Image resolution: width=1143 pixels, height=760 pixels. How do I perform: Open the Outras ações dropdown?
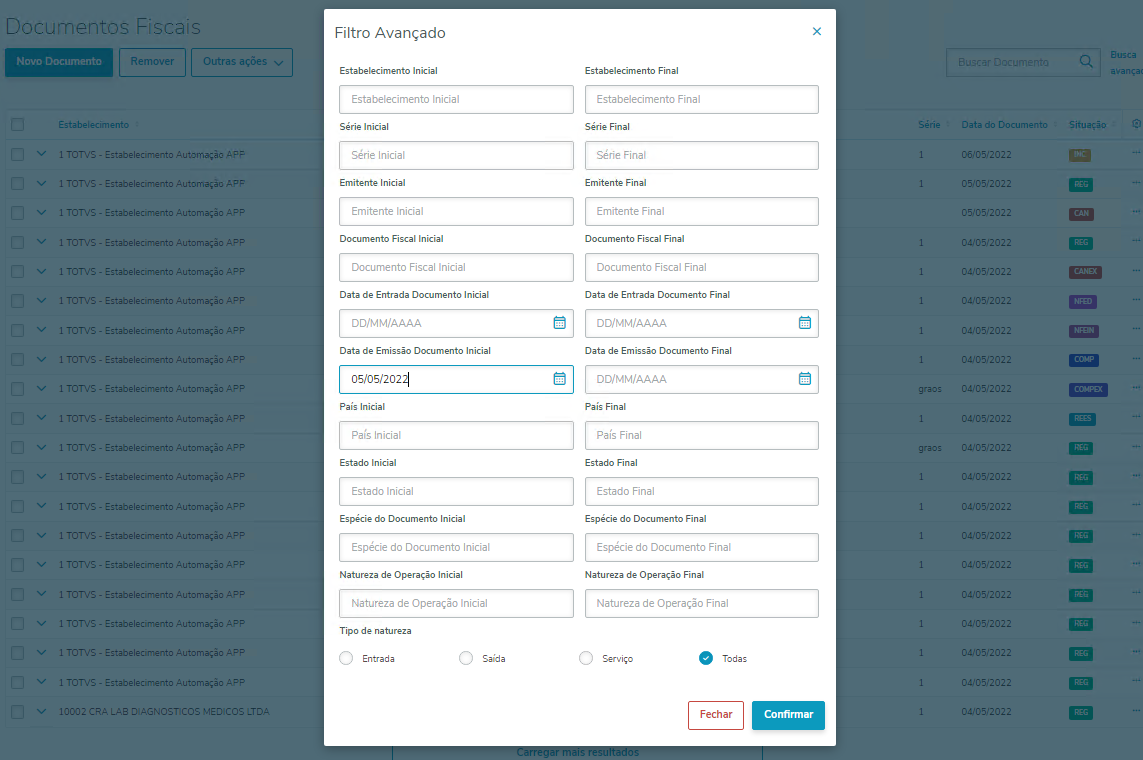[x=242, y=62]
